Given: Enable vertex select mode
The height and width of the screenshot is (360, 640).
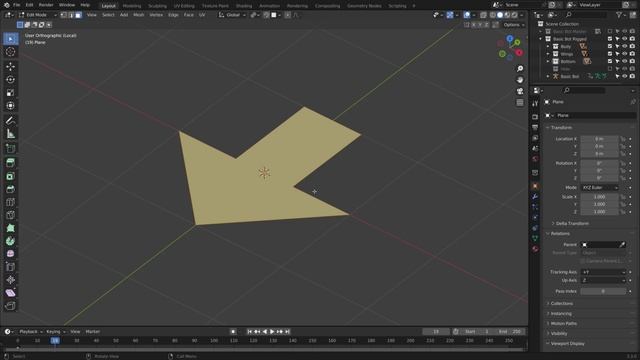Looking at the screenshot, I should [64, 15].
